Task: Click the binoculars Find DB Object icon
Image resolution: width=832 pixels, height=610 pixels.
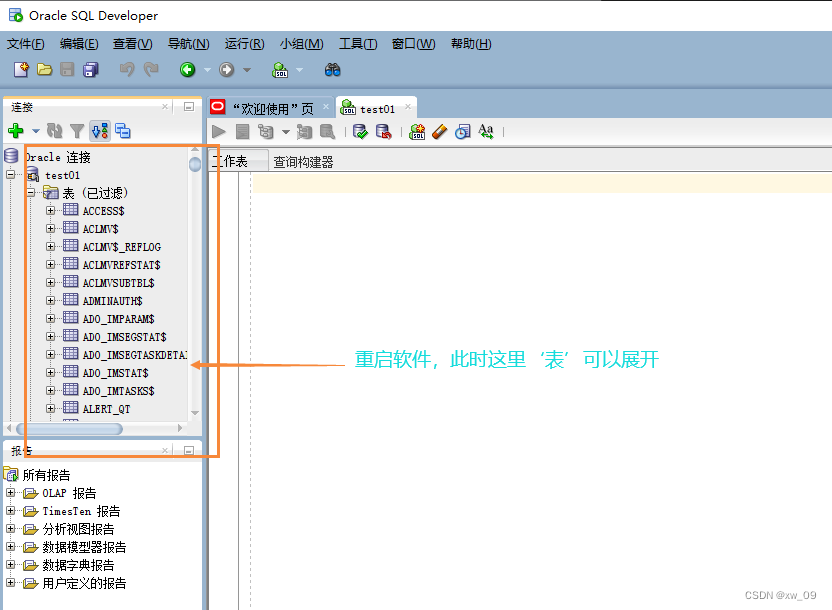Action: [x=333, y=69]
